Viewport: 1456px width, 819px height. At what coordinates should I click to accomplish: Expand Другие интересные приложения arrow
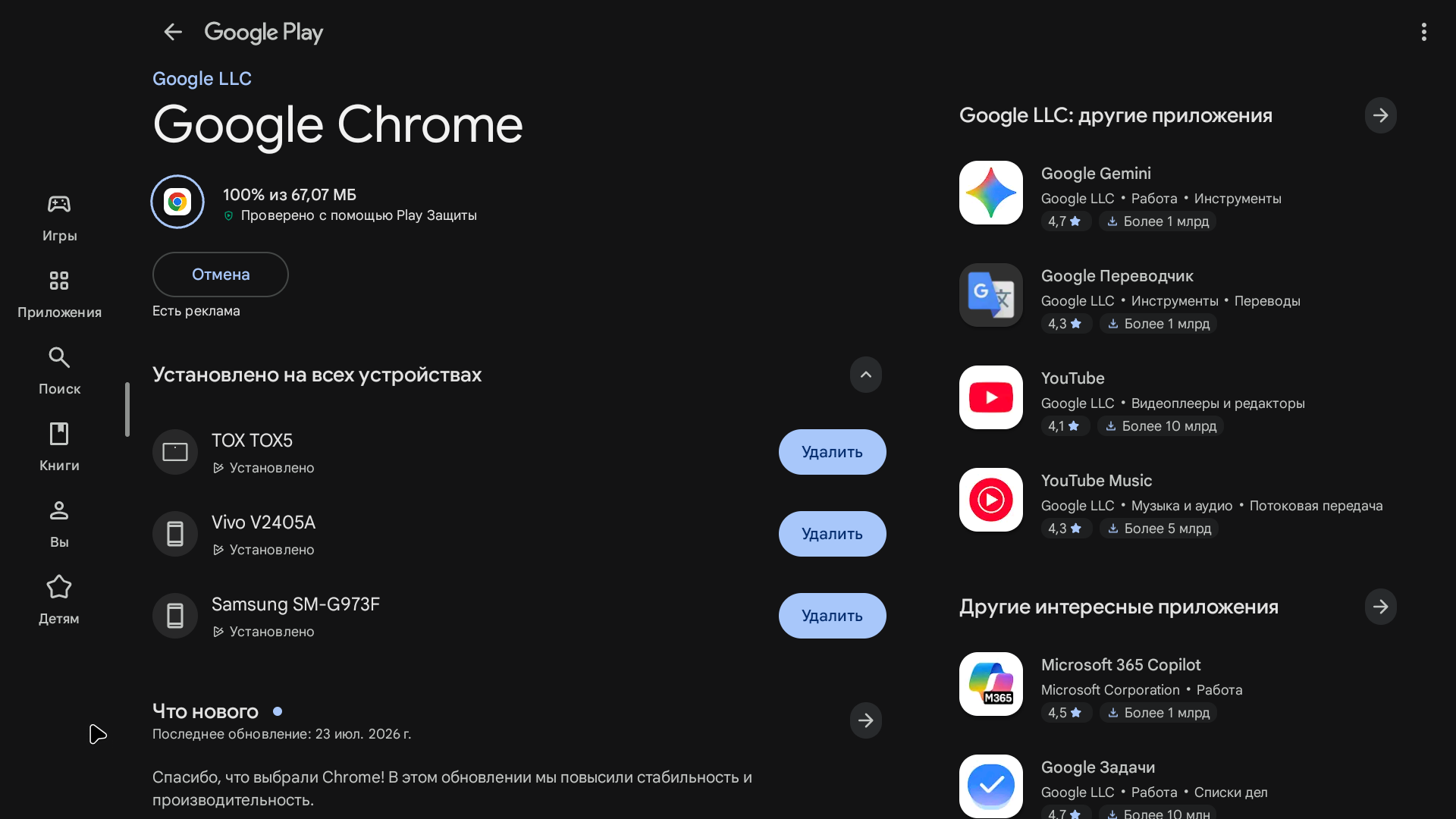[x=1380, y=607]
